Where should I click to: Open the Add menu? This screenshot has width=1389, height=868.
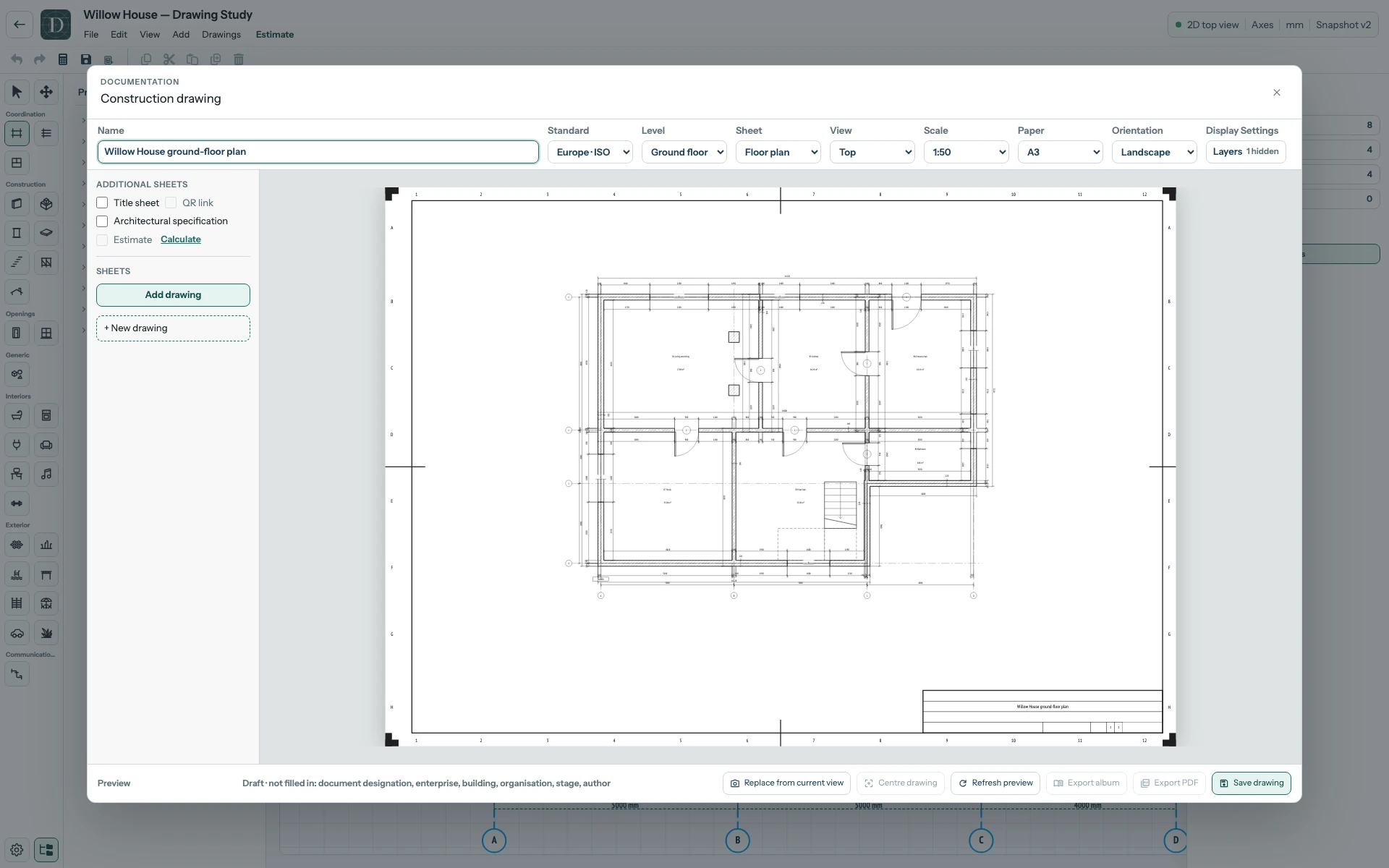(181, 34)
